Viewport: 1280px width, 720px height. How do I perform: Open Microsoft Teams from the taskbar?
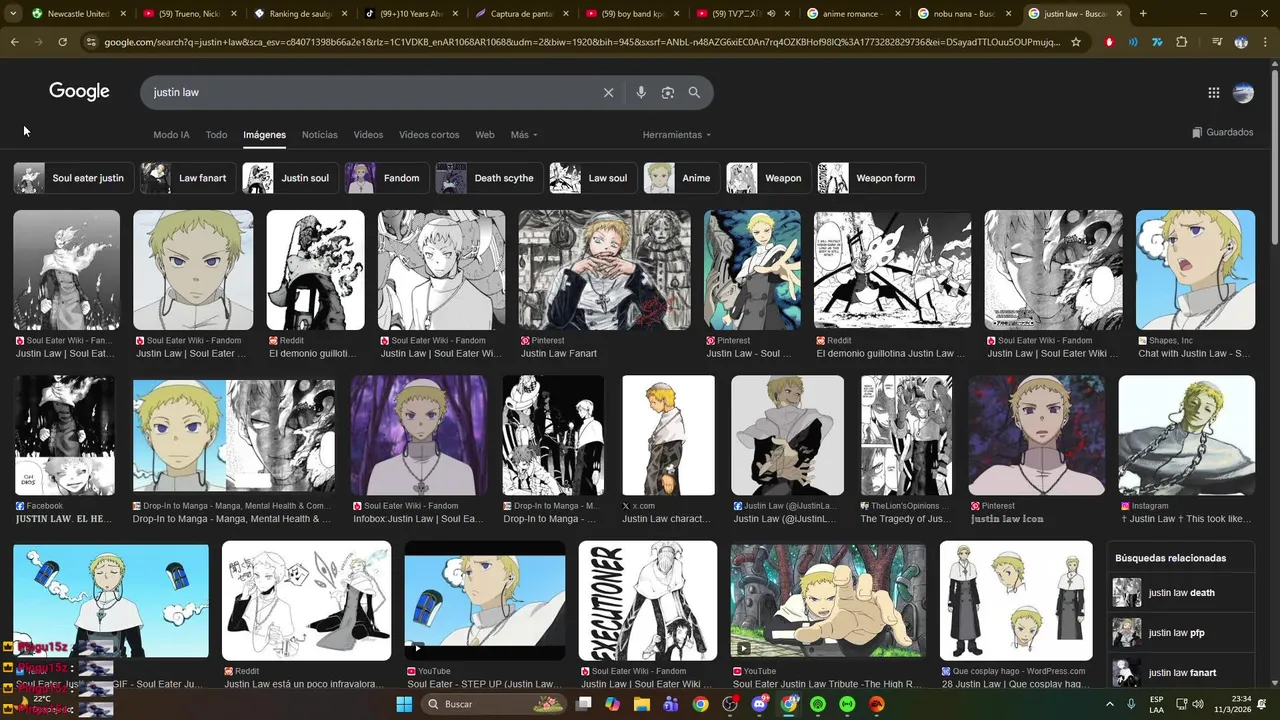pyautogui.click(x=671, y=704)
